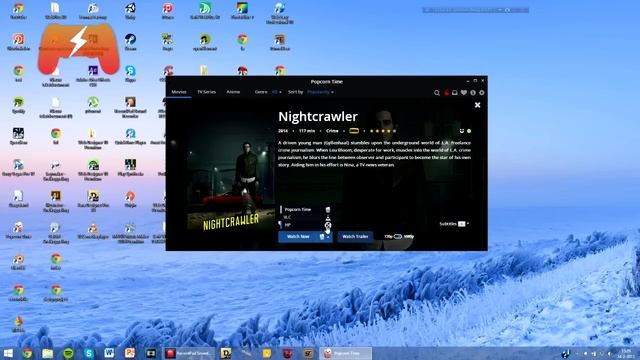This screenshot has width=640, height=360.
Task: Open Word from the taskbar
Action: [109, 353]
